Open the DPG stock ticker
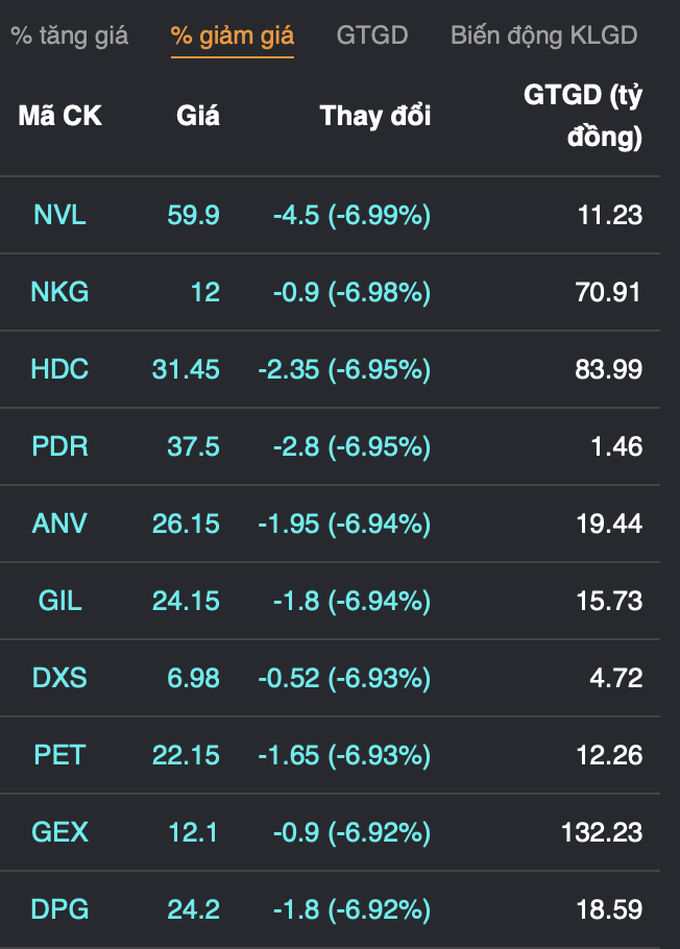Viewport: 680px width, 949px height. click(x=60, y=910)
